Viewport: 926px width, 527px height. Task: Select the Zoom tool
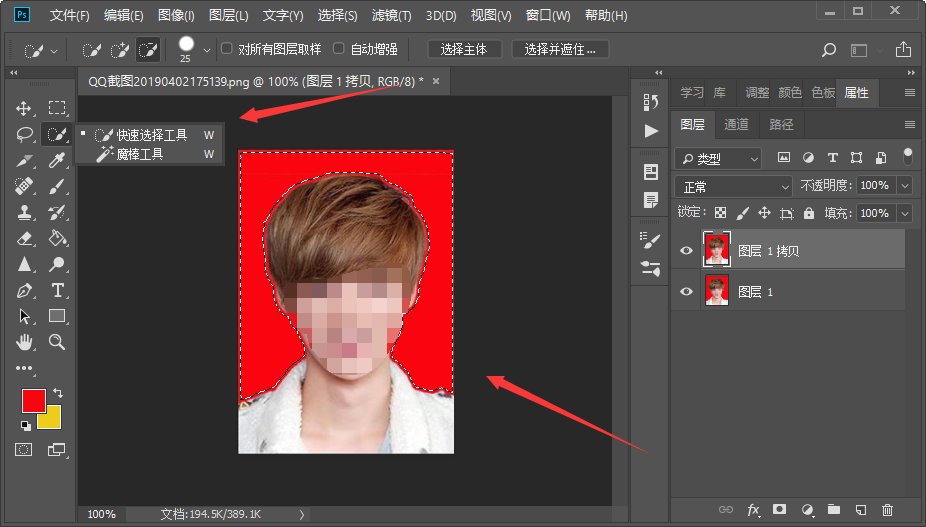pos(57,342)
